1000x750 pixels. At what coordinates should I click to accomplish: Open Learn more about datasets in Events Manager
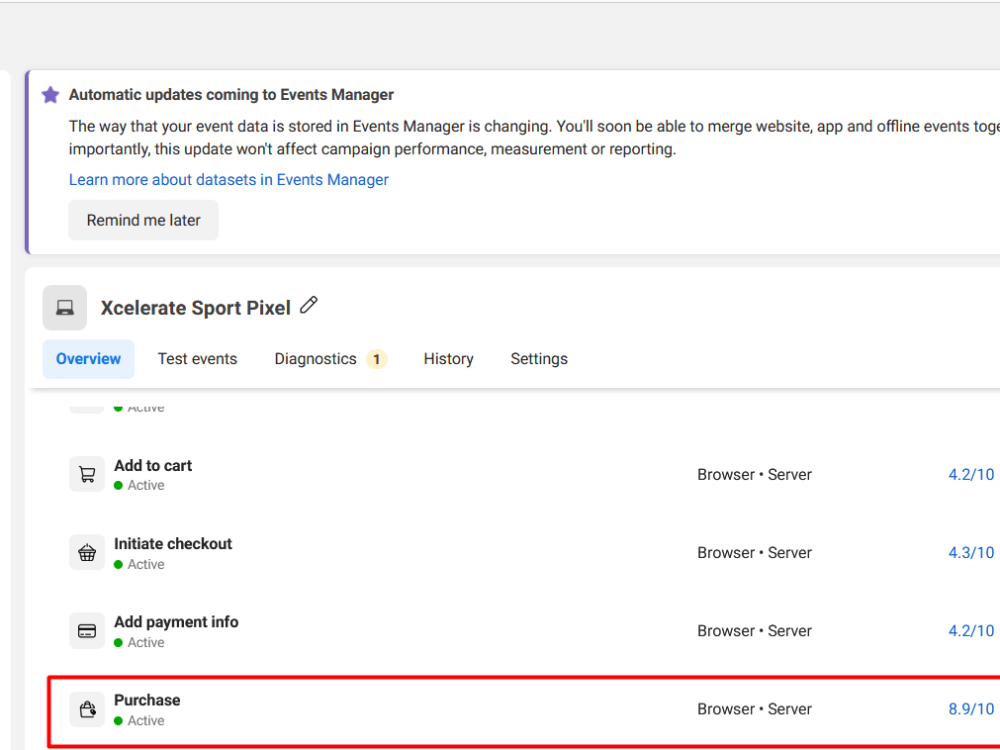point(228,179)
